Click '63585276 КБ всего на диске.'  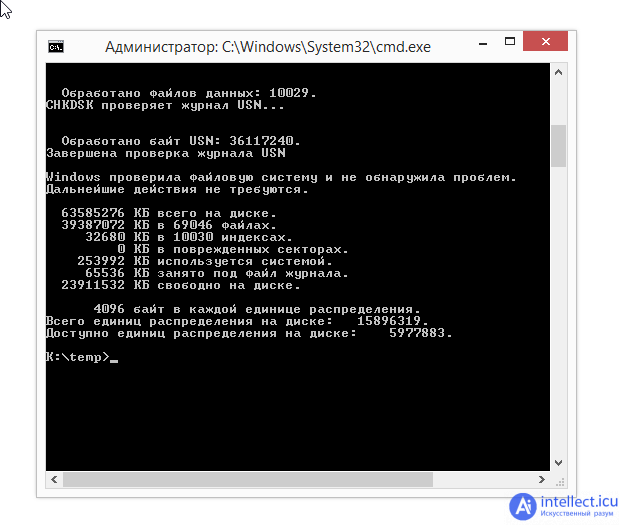pos(169,213)
